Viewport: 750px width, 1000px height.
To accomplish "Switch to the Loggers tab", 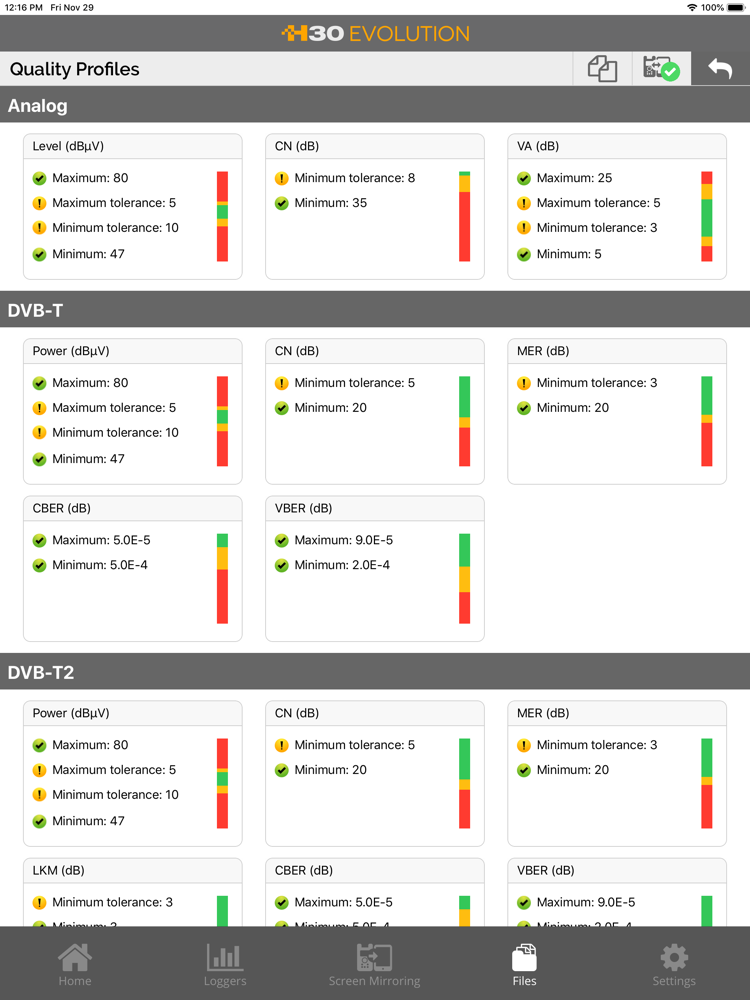I will (x=224, y=965).
